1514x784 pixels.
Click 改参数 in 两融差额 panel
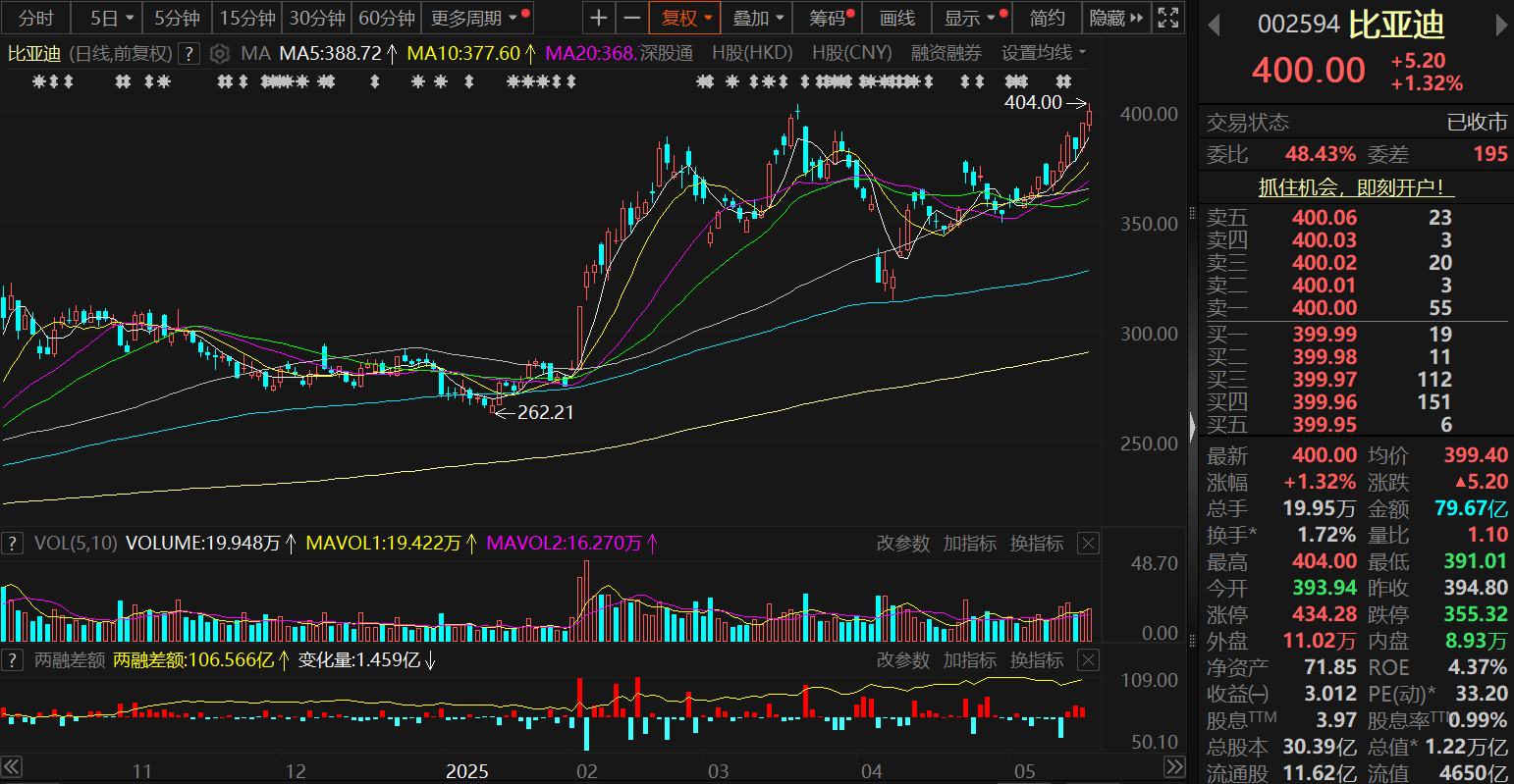pos(902,660)
